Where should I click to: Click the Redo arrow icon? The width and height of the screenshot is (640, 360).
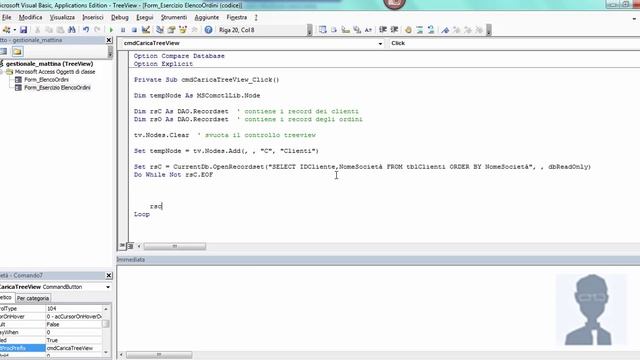click(97, 30)
